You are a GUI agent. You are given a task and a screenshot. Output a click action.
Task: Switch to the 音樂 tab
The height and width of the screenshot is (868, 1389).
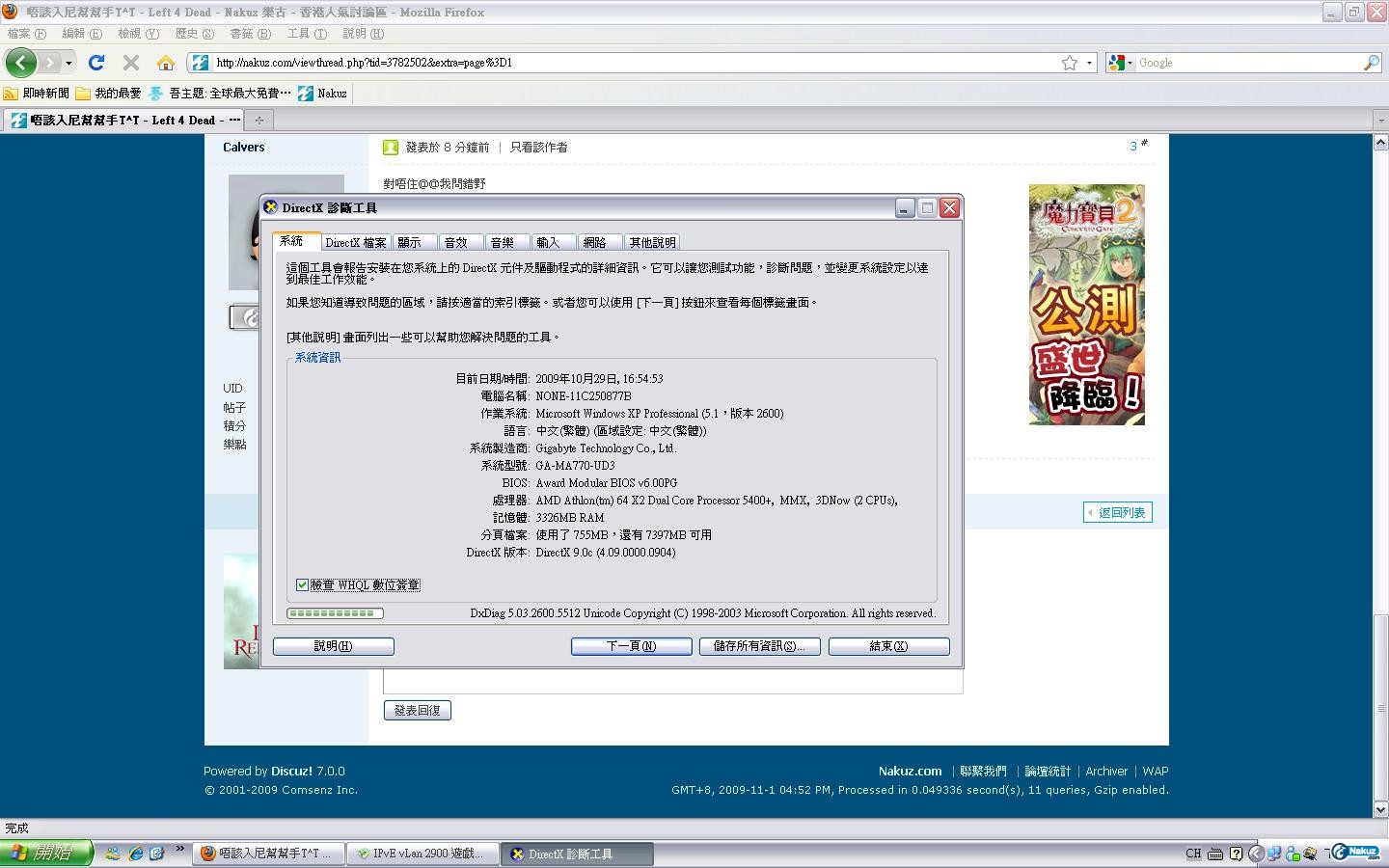[507, 243]
